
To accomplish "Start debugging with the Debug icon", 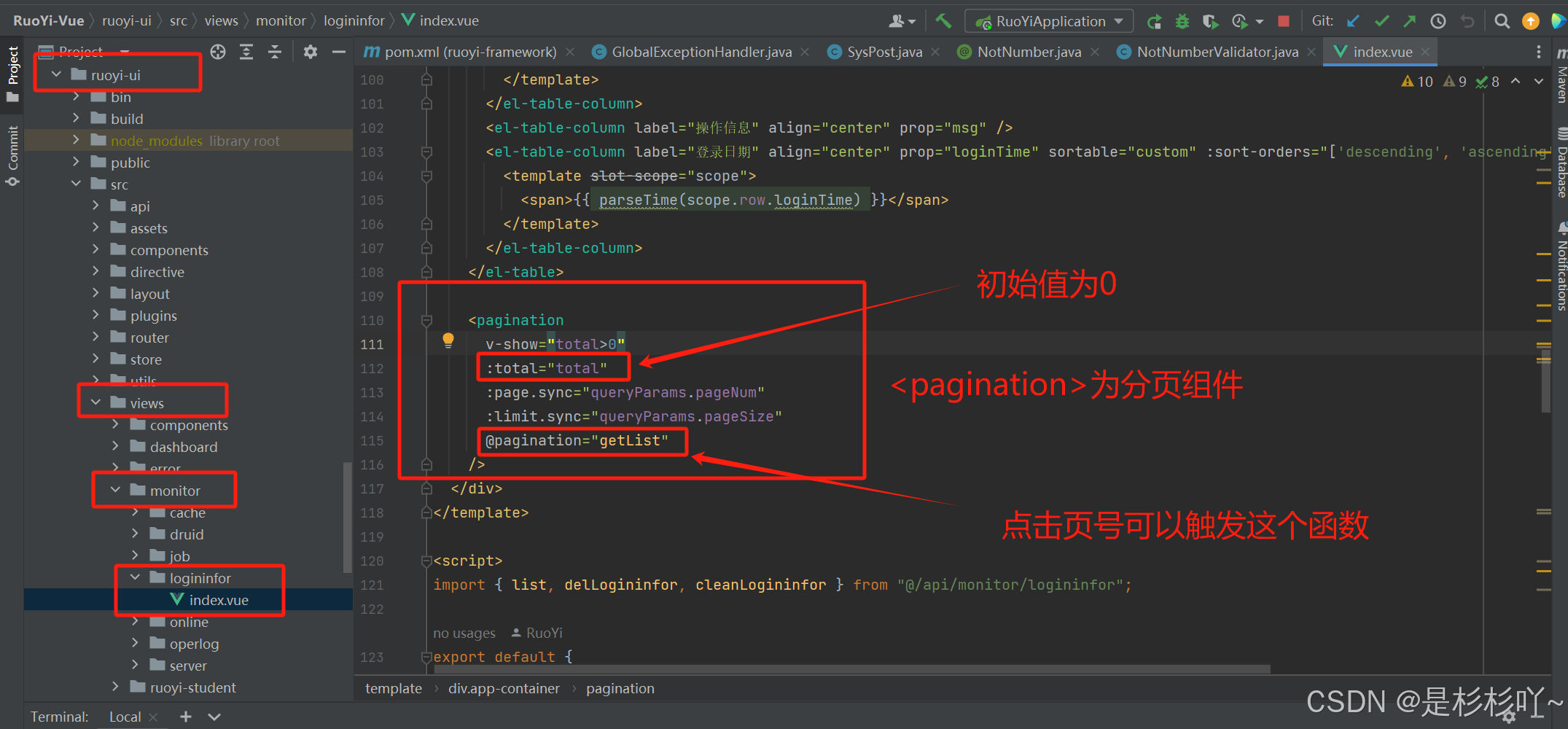I will click(1182, 20).
